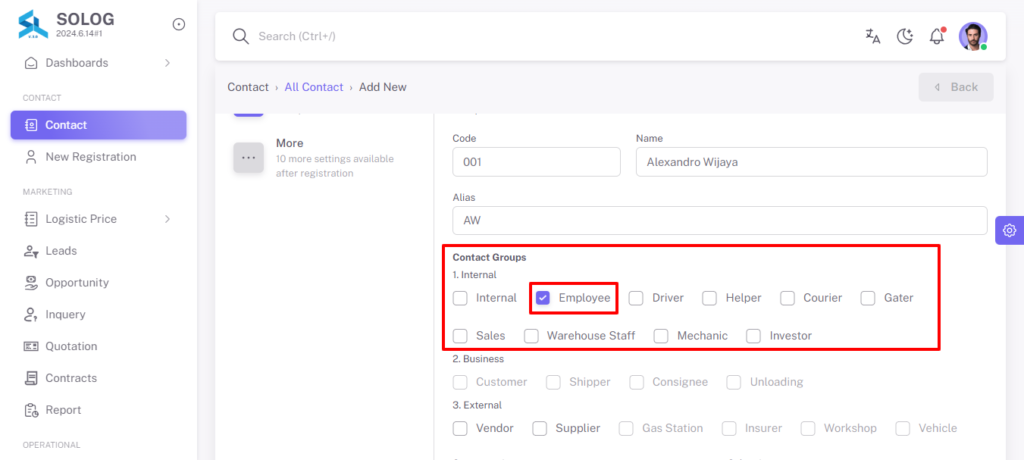Open the purple settings gear panel
The width and height of the screenshot is (1024, 460).
pos(1010,231)
